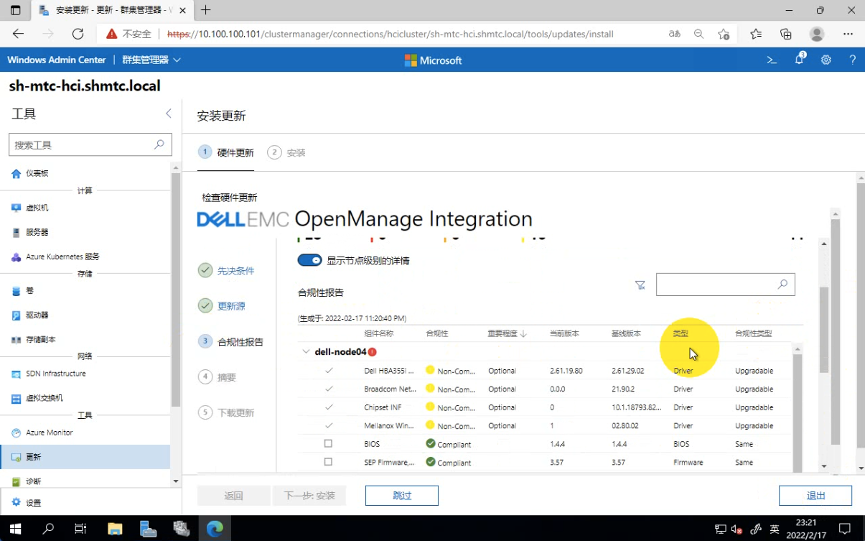Click the 下一步: 安装 button
Screen dimensions: 866x541
point(309,496)
